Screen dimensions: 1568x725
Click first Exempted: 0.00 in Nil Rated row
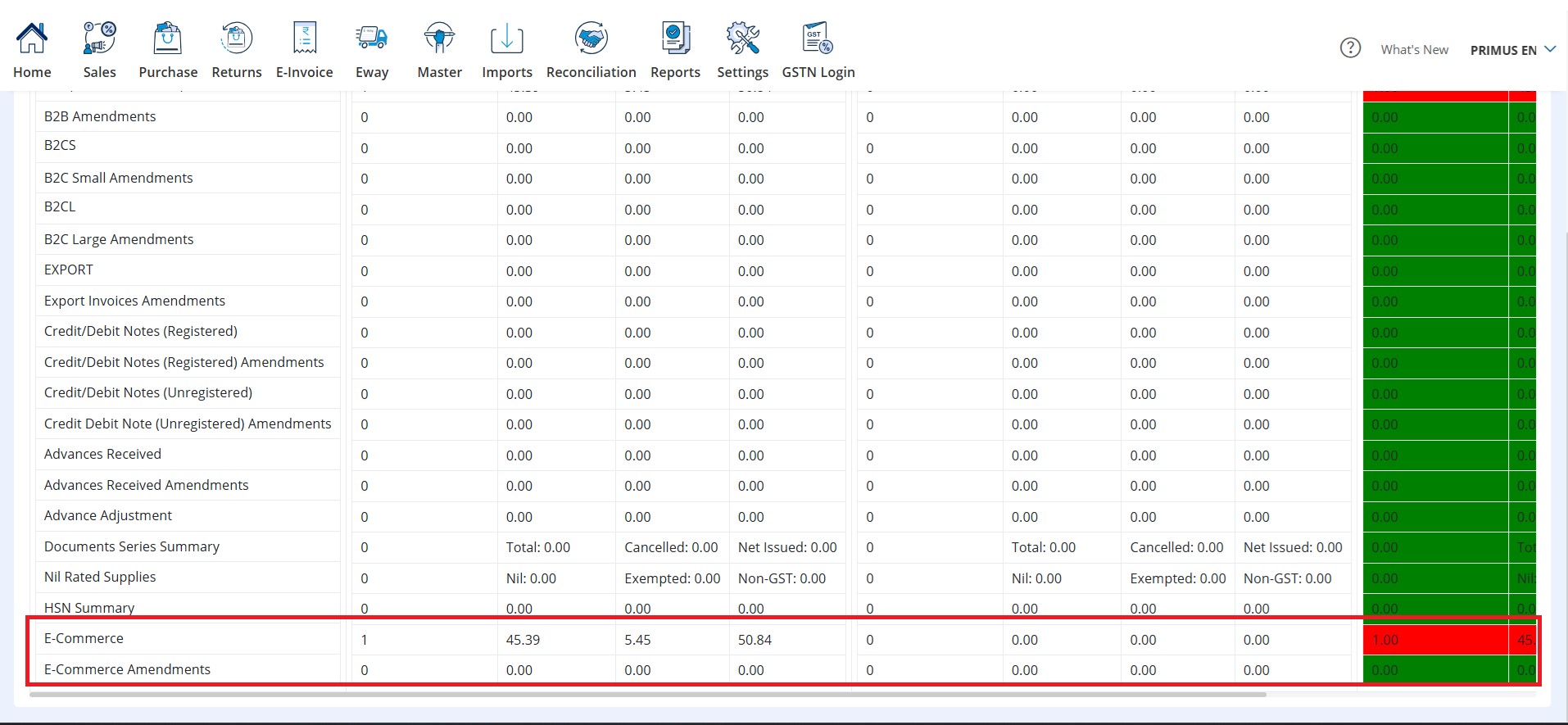(673, 578)
